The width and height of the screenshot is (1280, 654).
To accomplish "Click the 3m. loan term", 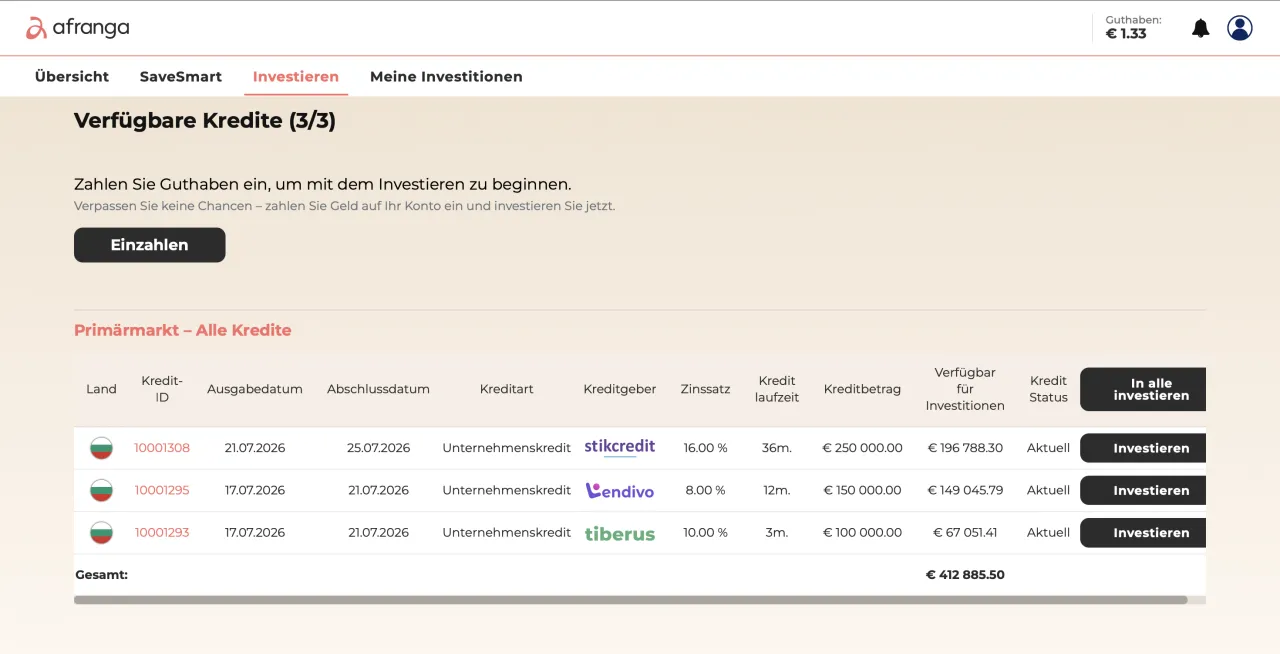I will tap(777, 532).
